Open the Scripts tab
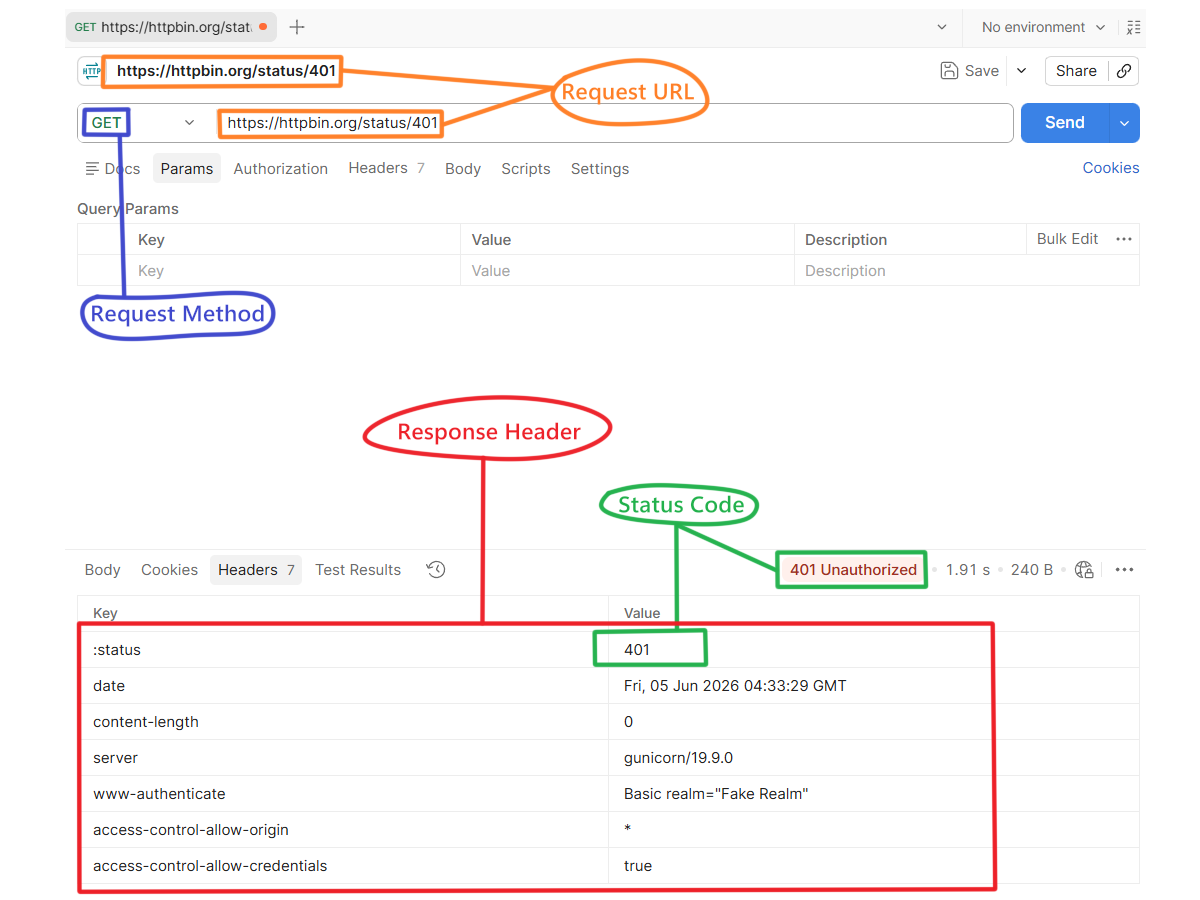 click(x=526, y=169)
